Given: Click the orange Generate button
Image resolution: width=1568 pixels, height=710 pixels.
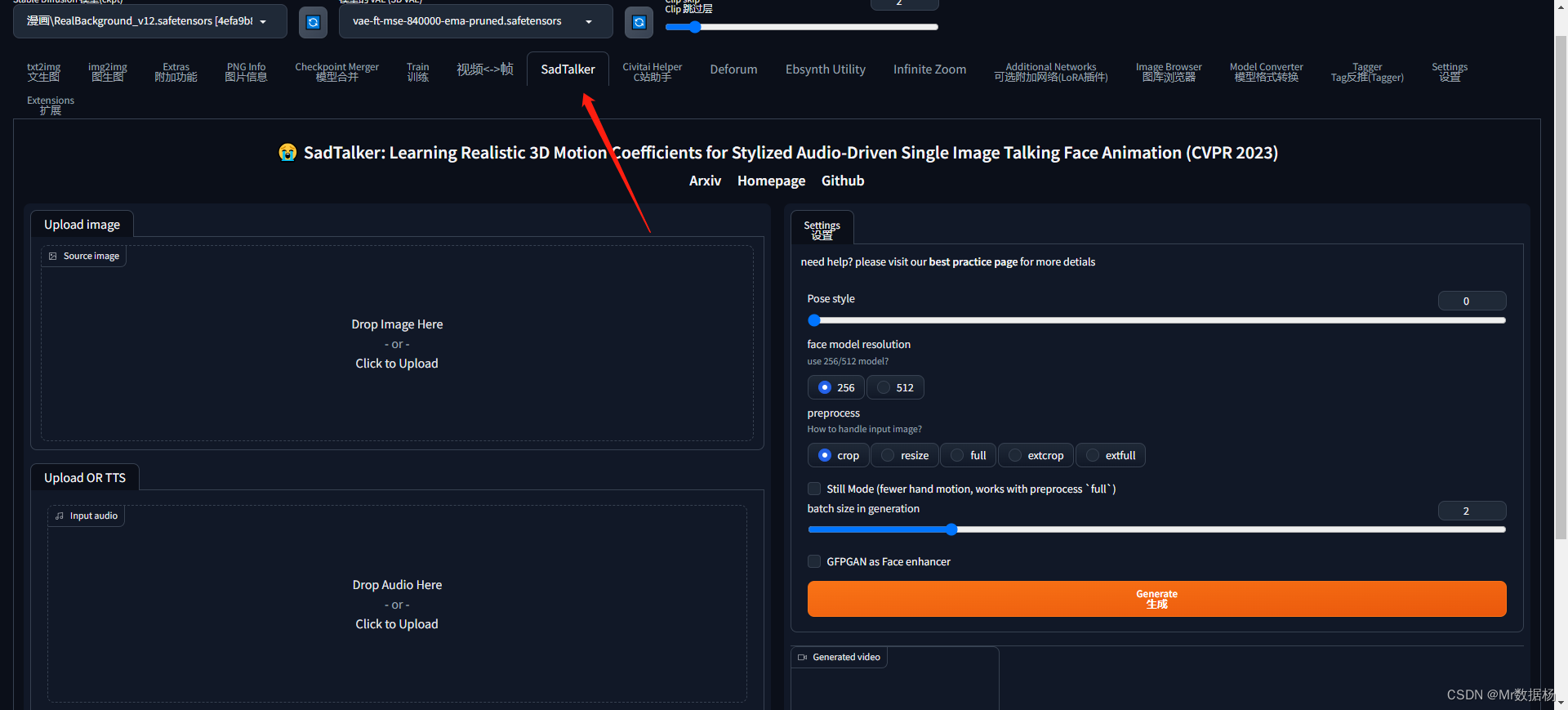Looking at the screenshot, I should coord(1156,599).
